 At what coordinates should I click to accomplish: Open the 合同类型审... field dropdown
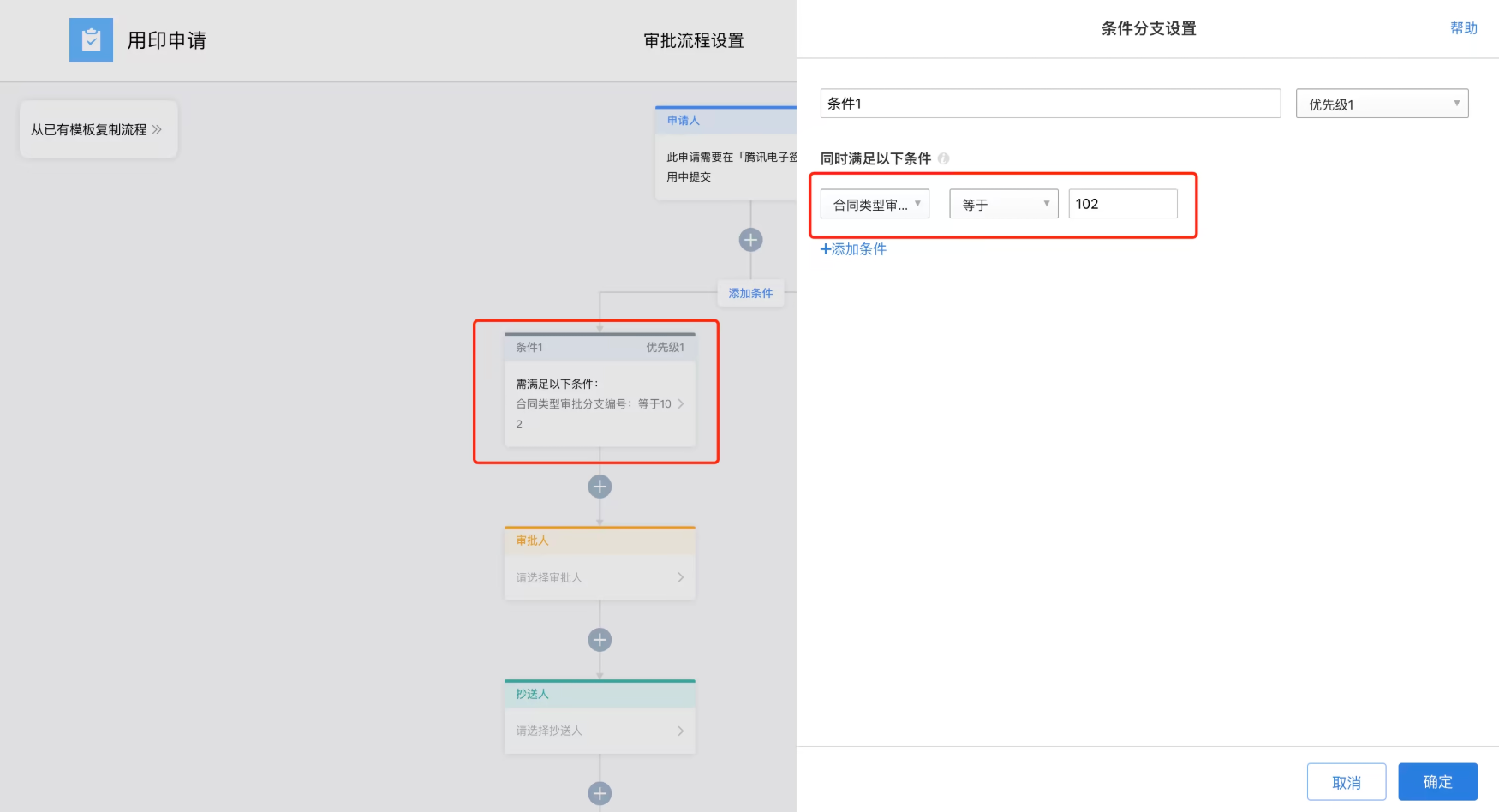[875, 204]
